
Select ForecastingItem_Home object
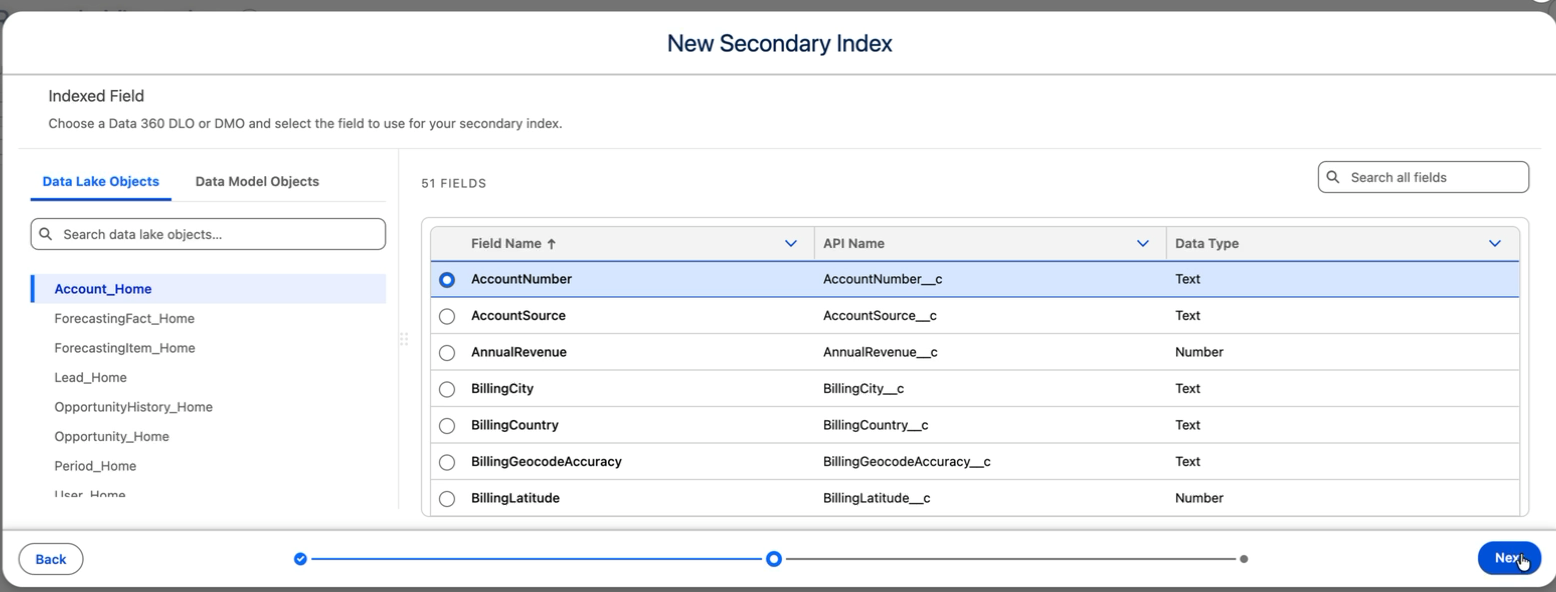[x=124, y=348]
